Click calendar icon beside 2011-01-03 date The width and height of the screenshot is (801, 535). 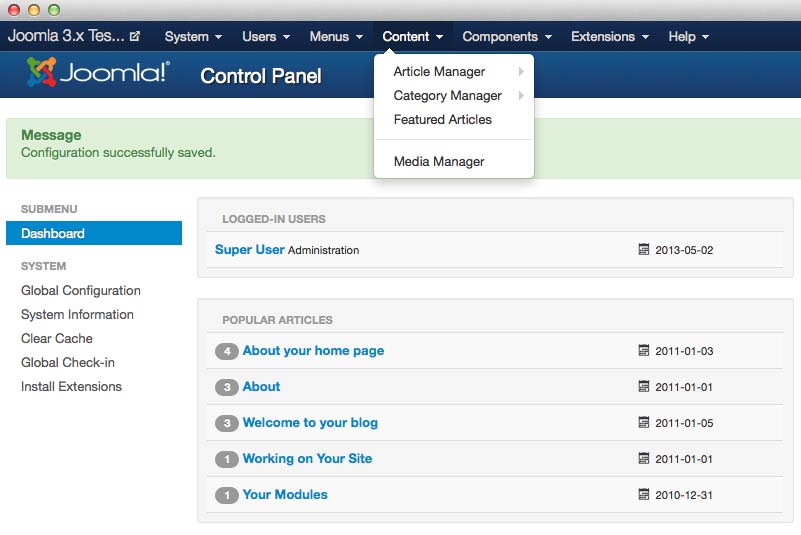(x=644, y=351)
